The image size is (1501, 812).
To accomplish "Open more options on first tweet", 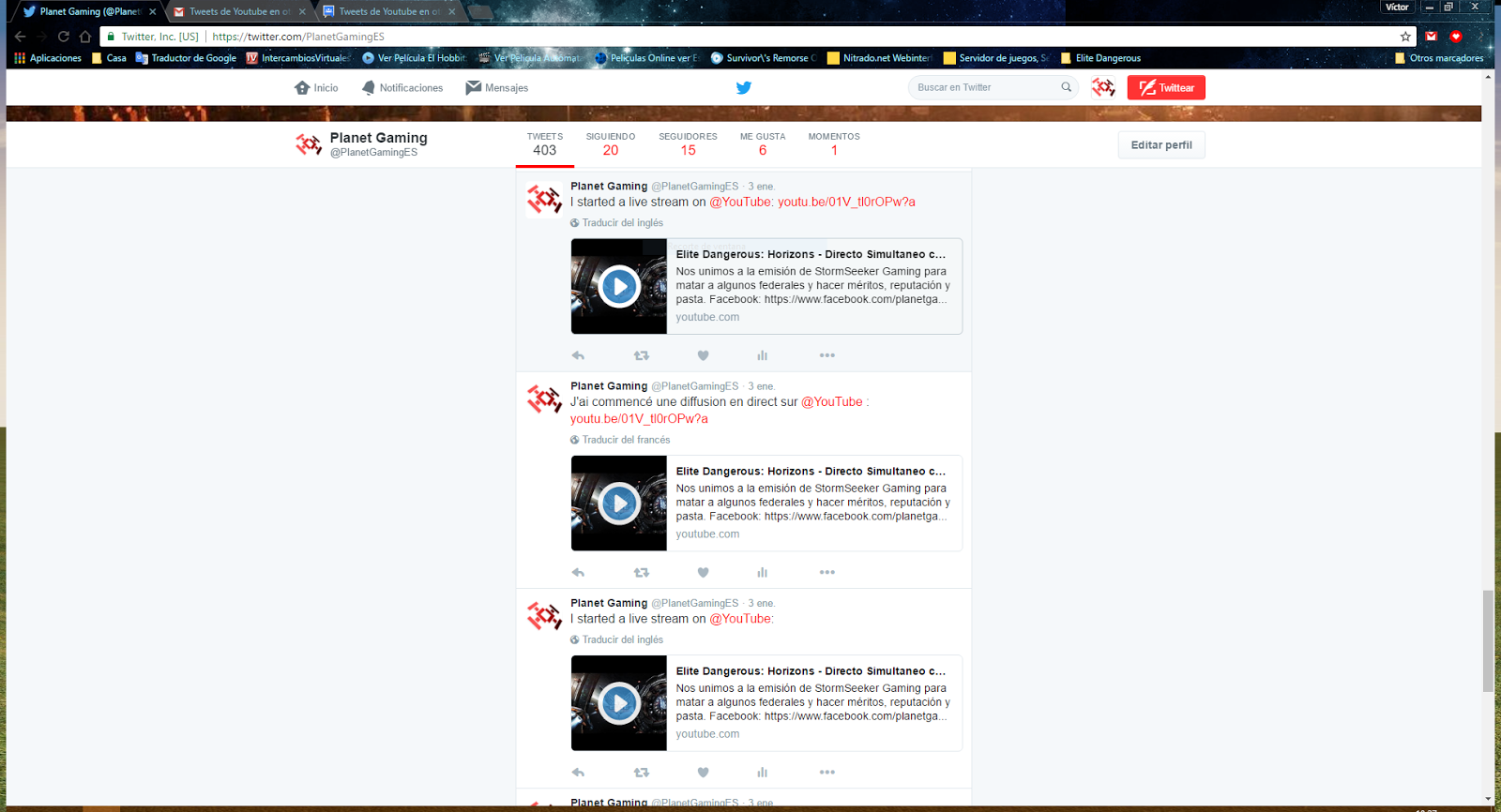I will point(826,355).
